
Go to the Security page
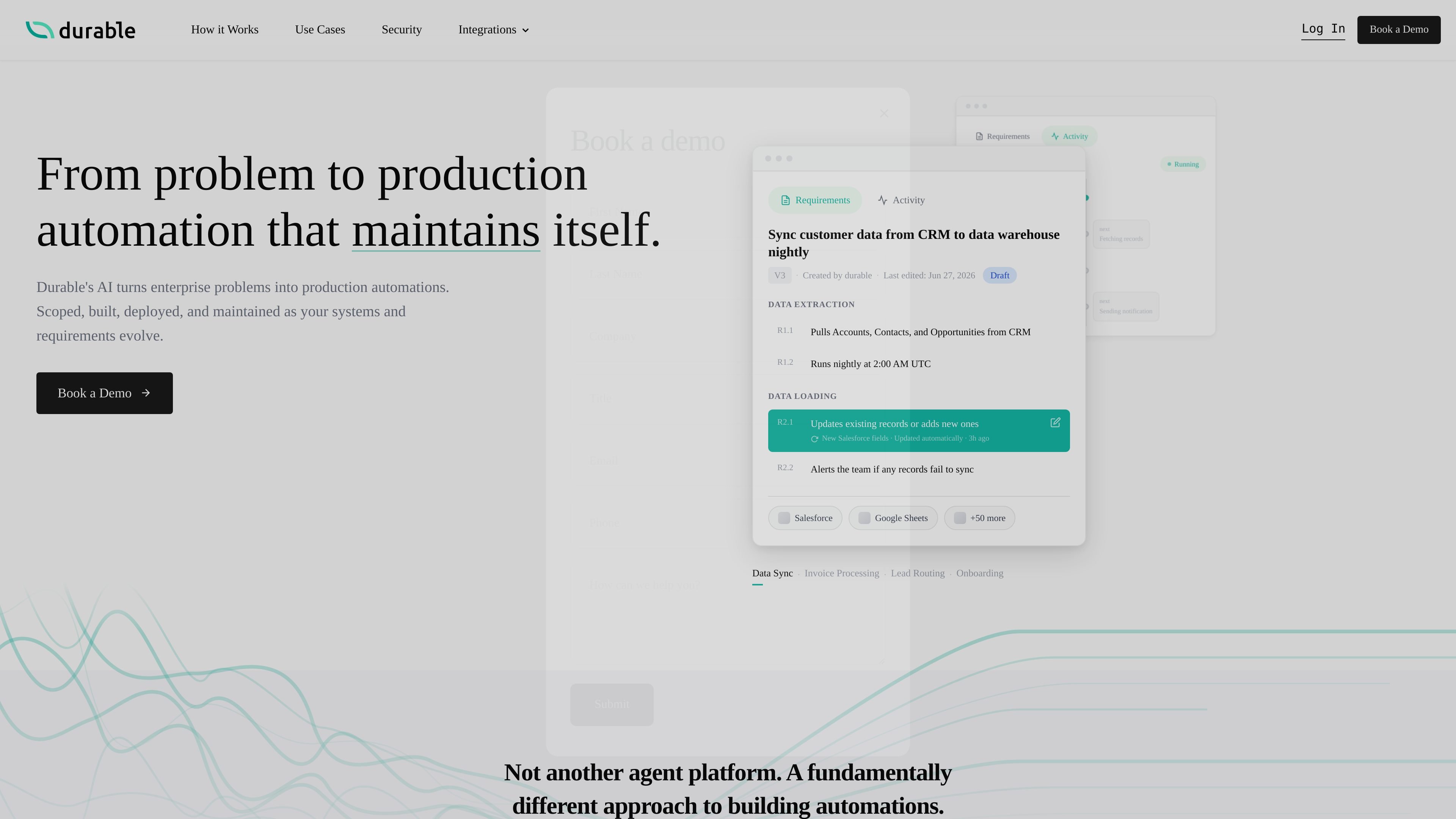click(x=401, y=30)
